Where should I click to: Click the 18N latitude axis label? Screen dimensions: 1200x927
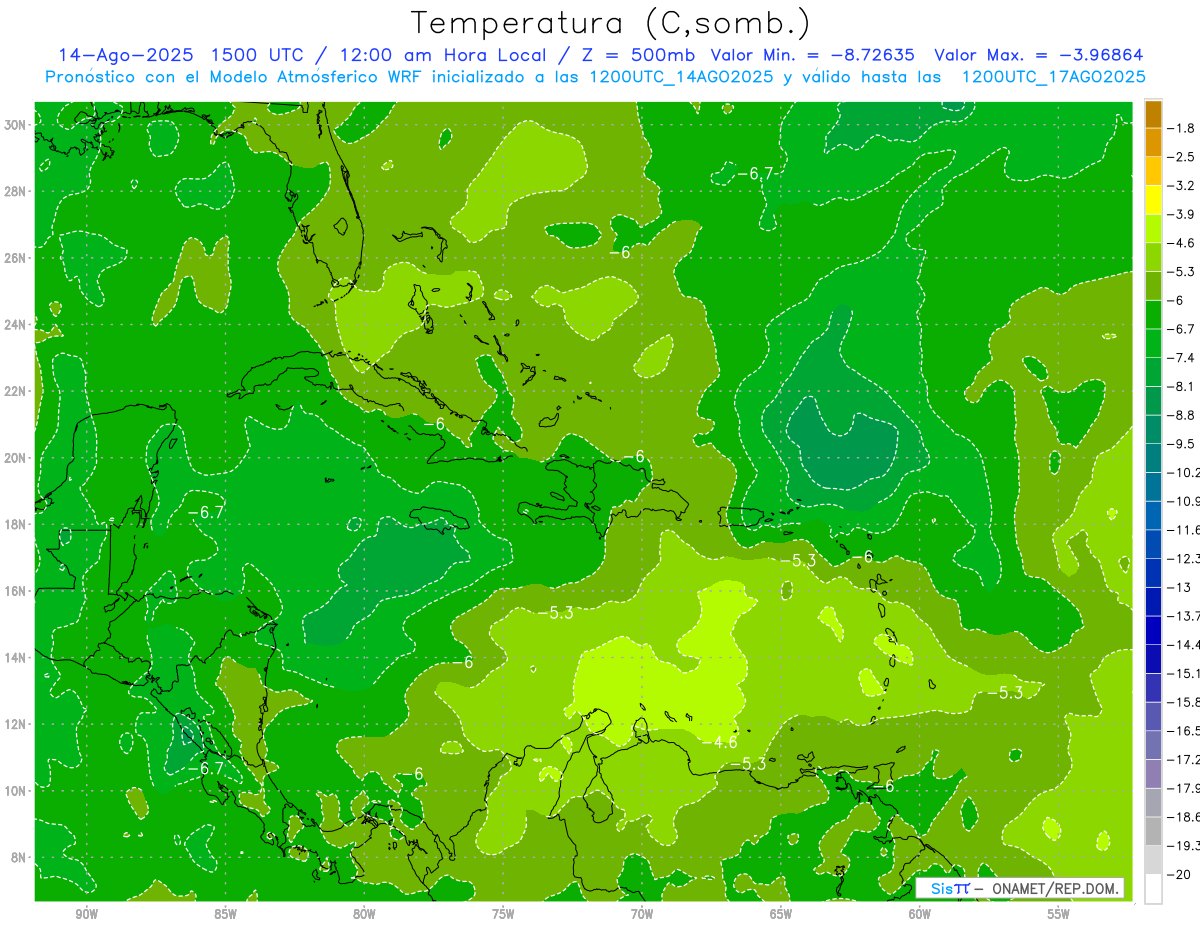click(15, 524)
